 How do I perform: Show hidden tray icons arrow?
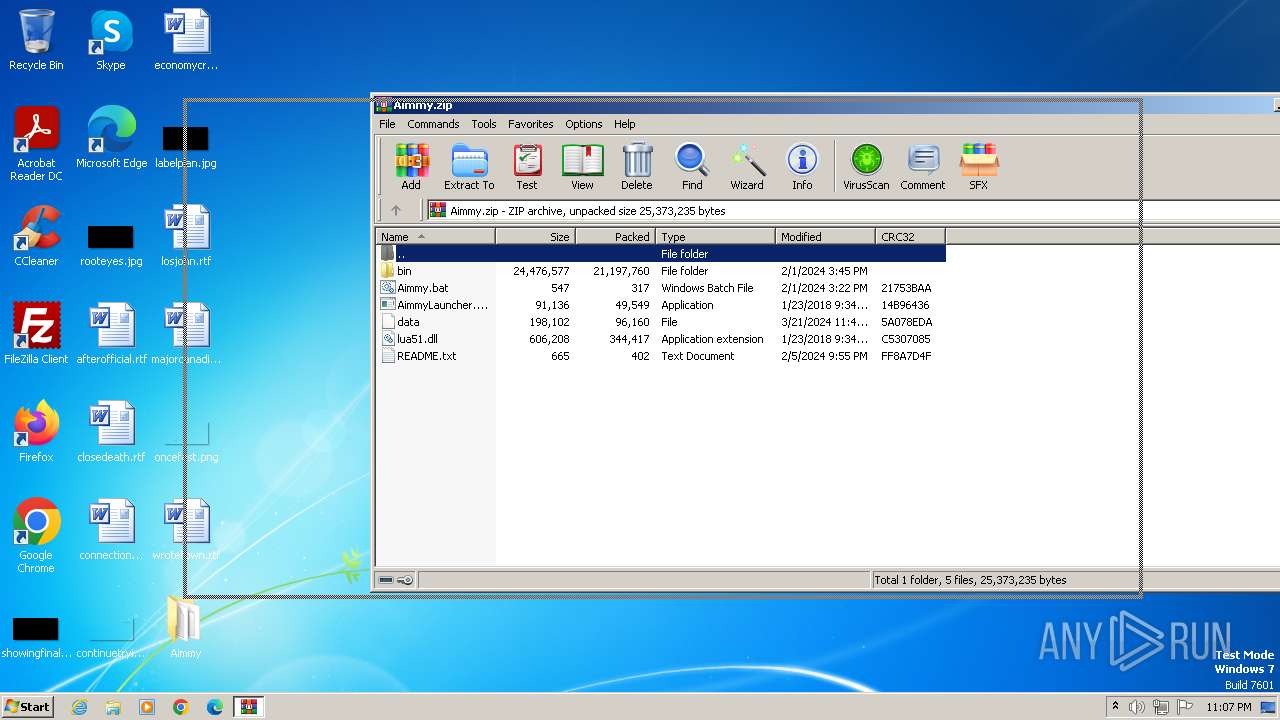point(1115,707)
